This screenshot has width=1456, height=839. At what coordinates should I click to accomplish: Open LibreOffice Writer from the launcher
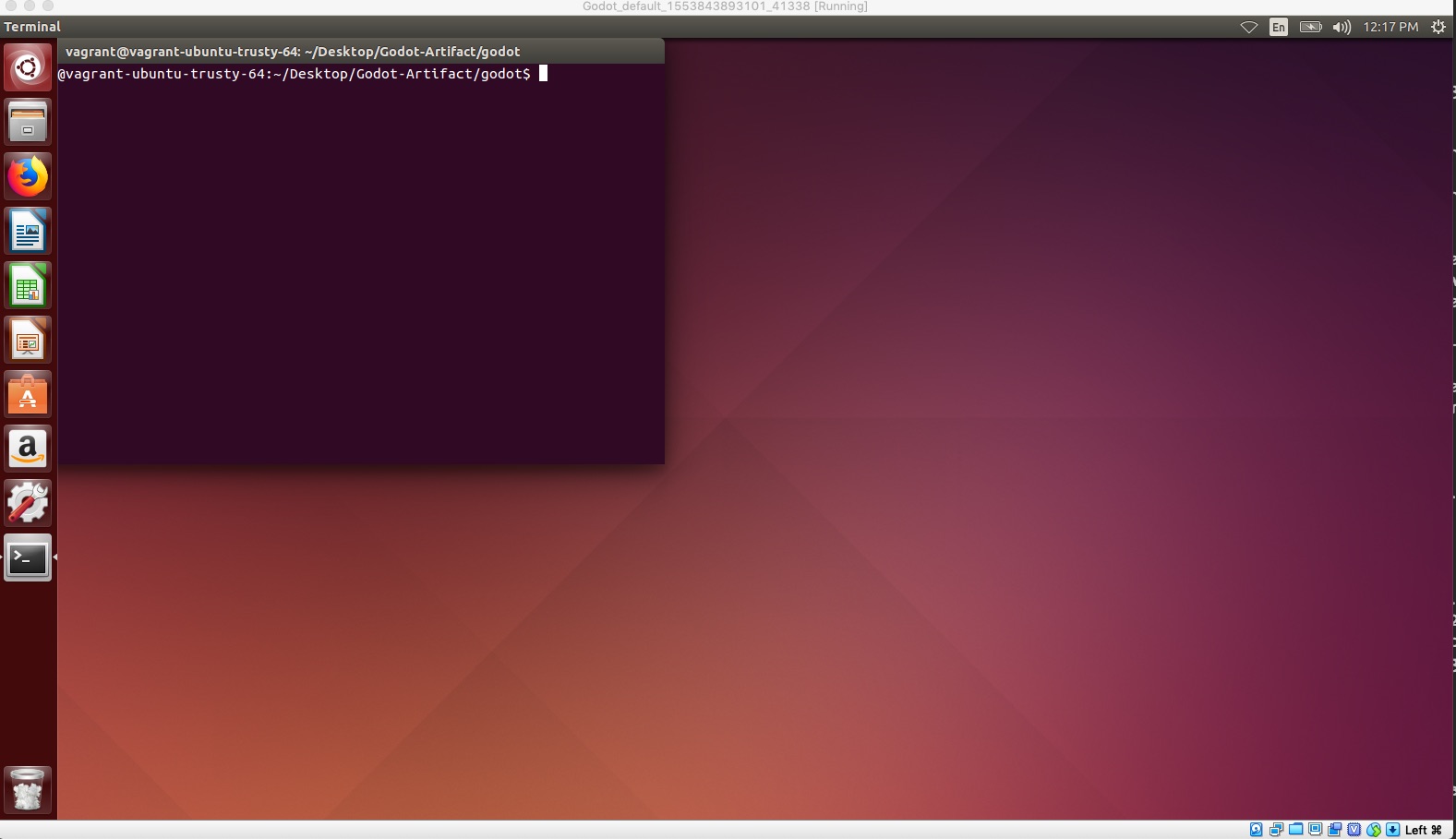(28, 231)
